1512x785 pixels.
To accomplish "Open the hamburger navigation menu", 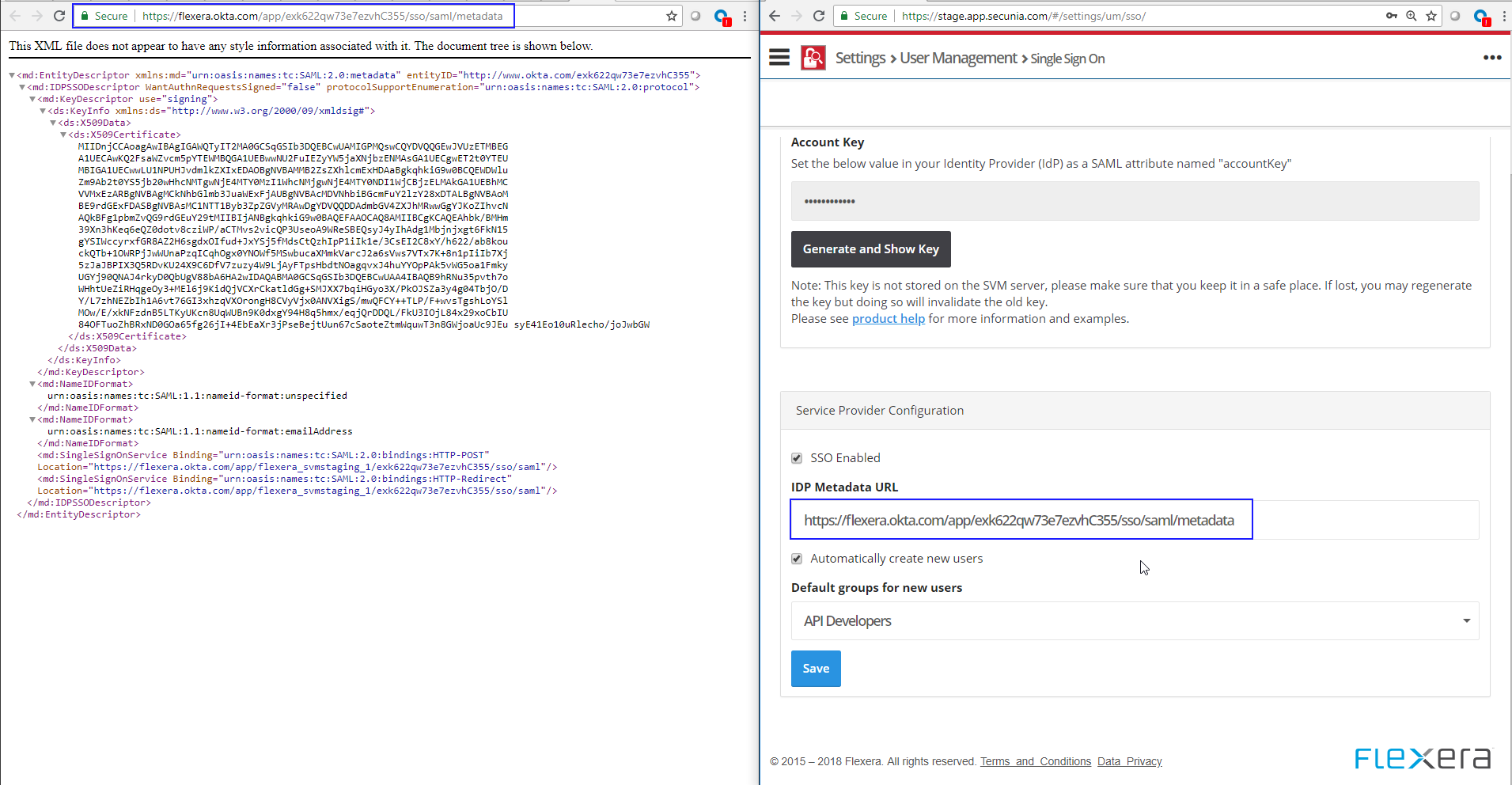I will 779,57.
